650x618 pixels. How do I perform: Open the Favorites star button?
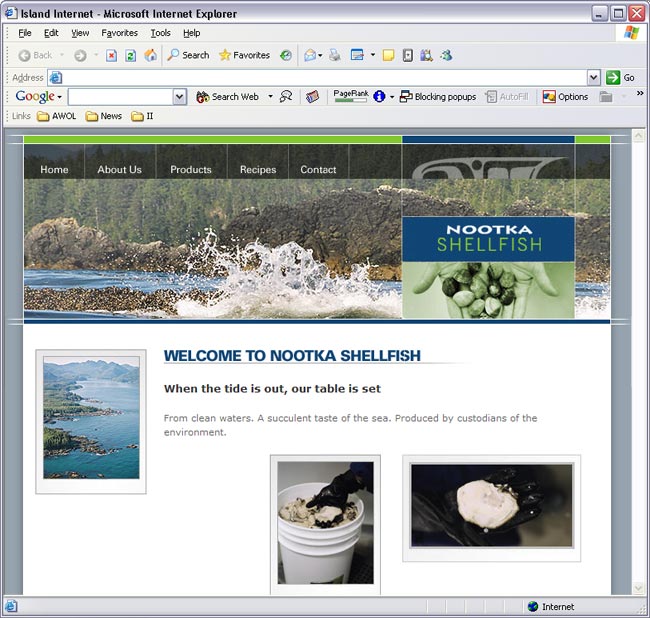pyautogui.click(x=244, y=55)
